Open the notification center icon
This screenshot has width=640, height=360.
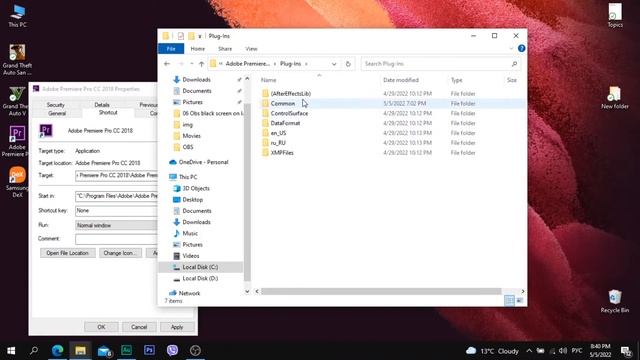tap(626, 351)
